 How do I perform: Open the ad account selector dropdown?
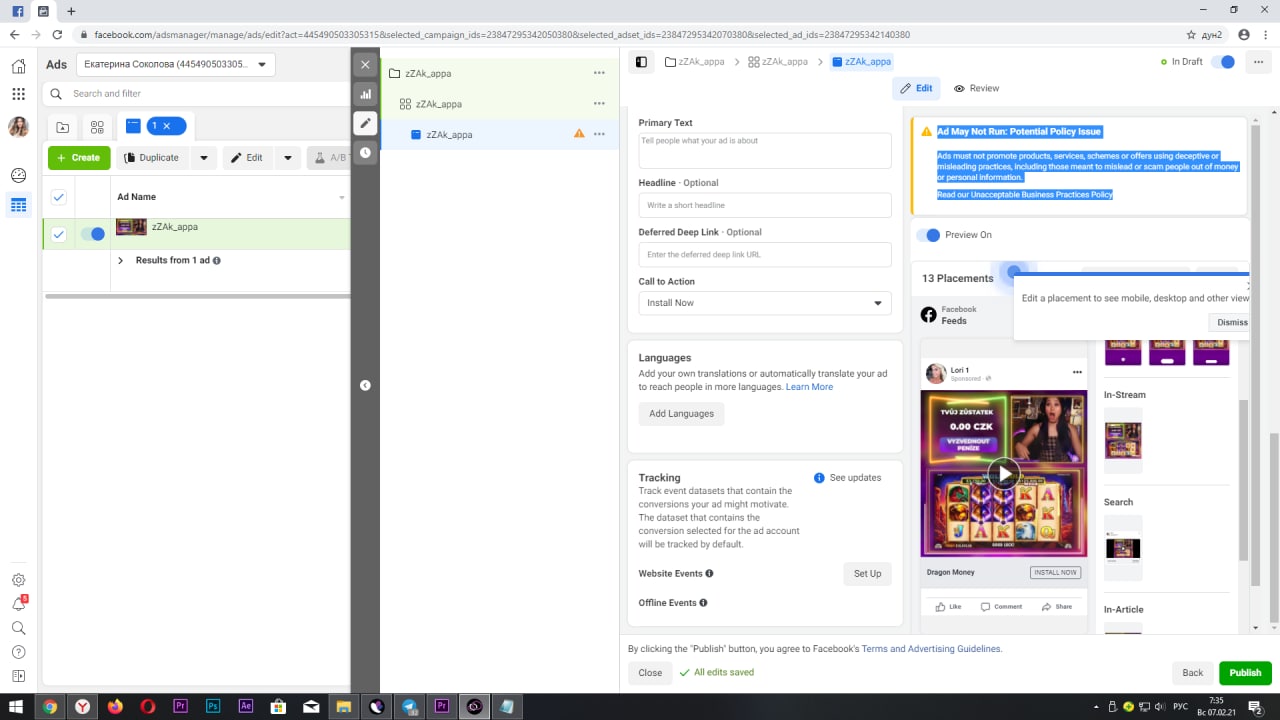[x=175, y=65]
